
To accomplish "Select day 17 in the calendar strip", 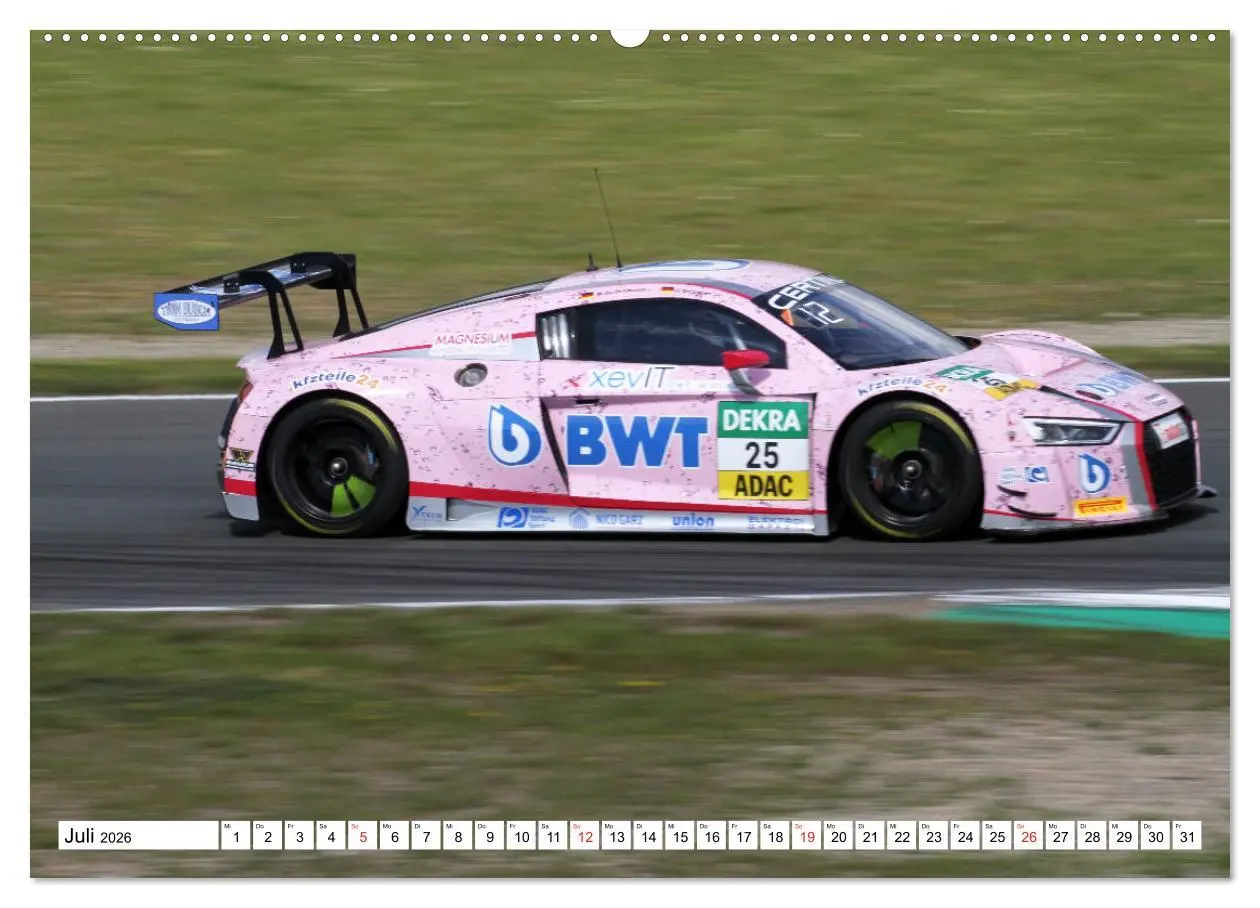I will point(743,836).
